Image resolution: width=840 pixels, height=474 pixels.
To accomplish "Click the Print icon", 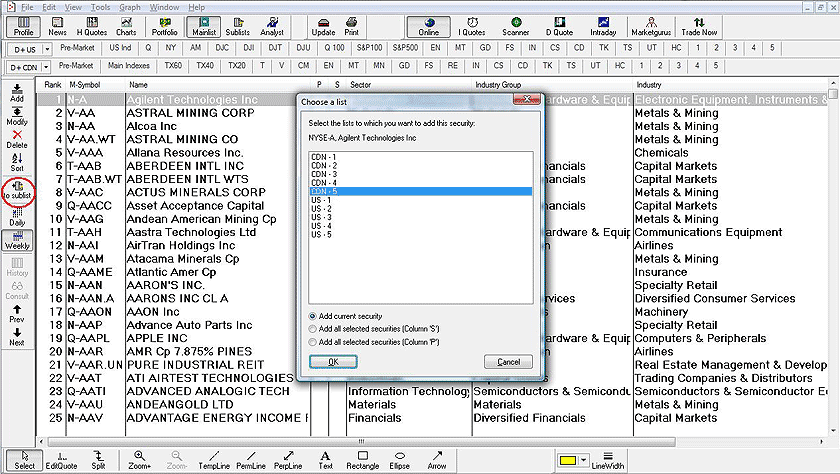I will 351,26.
